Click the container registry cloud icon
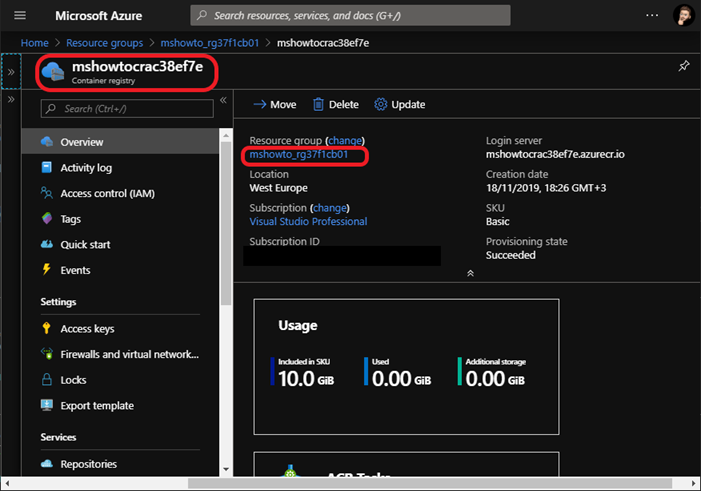The image size is (701, 491). pos(53,72)
